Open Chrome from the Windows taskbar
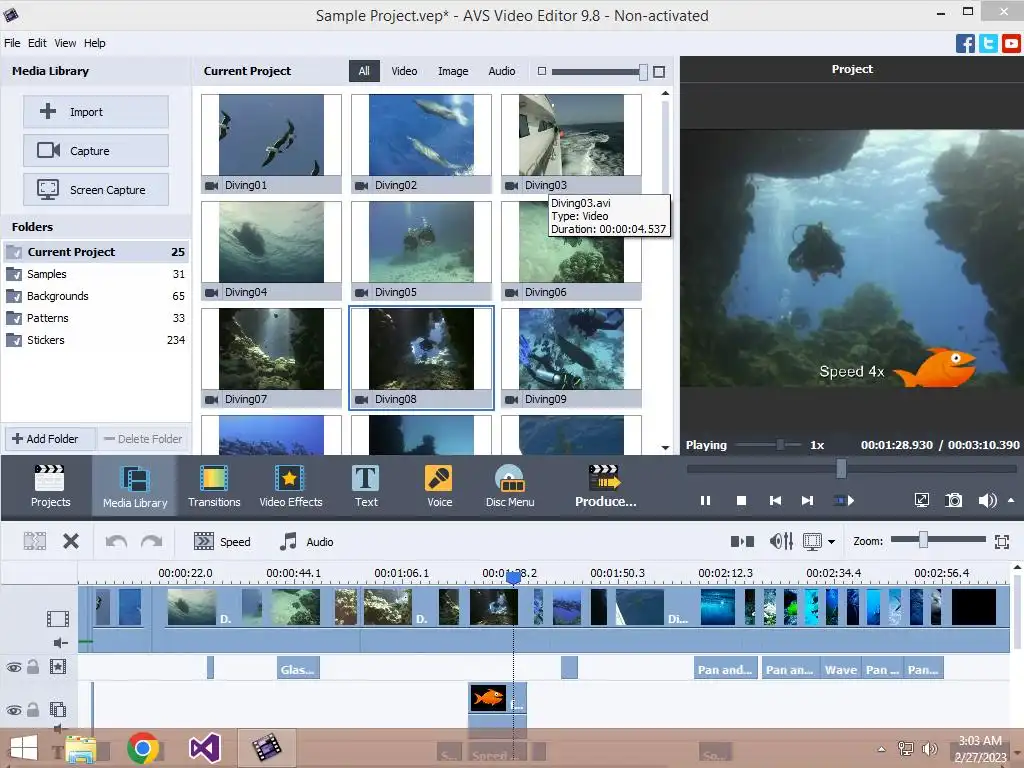The height and width of the screenshot is (768, 1024). point(143,748)
